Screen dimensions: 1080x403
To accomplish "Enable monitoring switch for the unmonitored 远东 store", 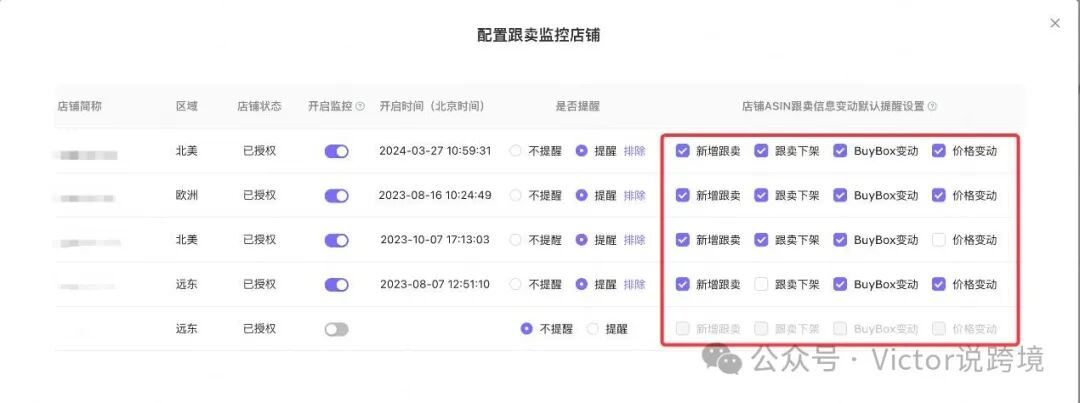I will 337,329.
